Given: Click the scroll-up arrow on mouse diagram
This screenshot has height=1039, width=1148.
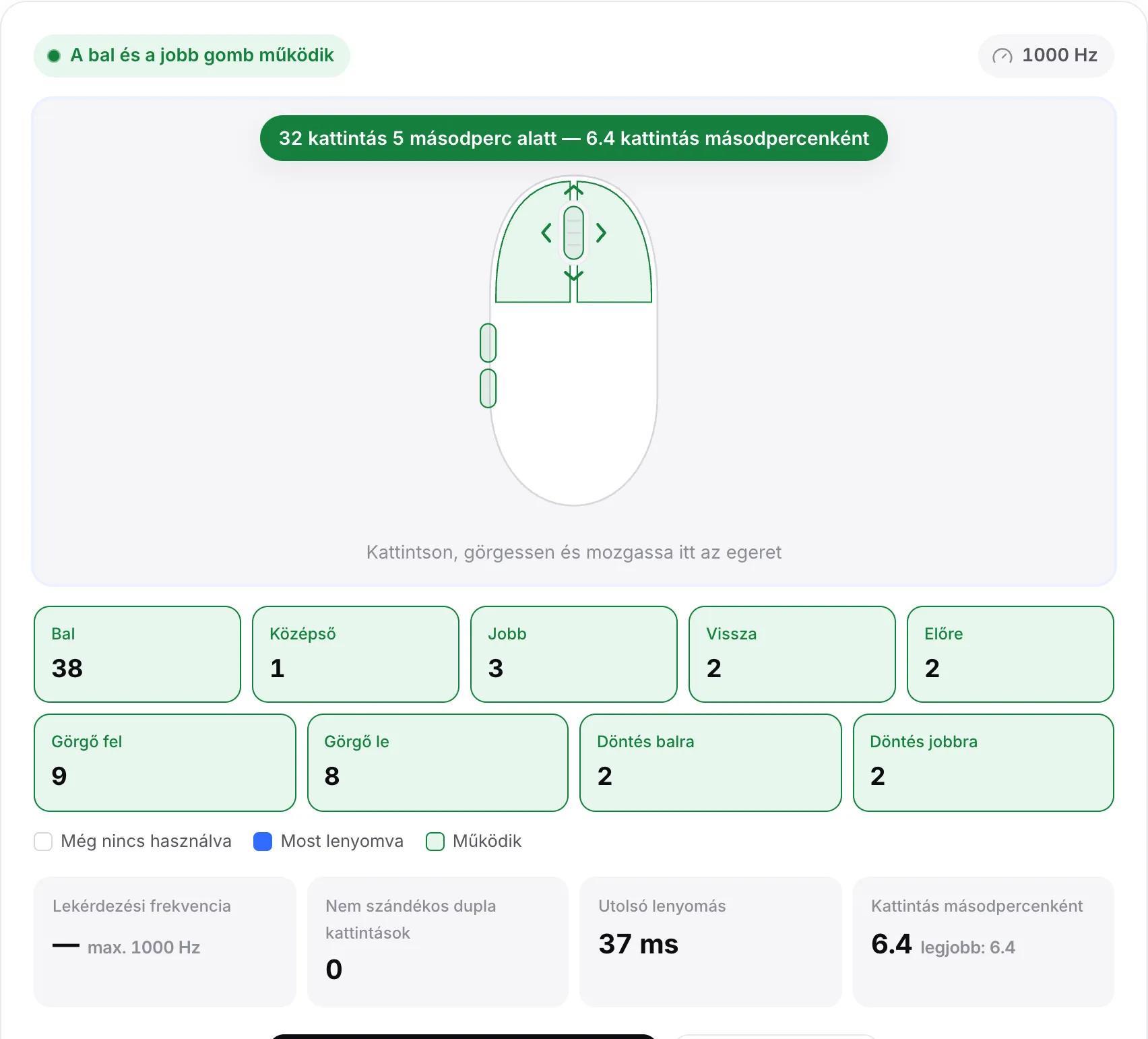Looking at the screenshot, I should tap(573, 191).
